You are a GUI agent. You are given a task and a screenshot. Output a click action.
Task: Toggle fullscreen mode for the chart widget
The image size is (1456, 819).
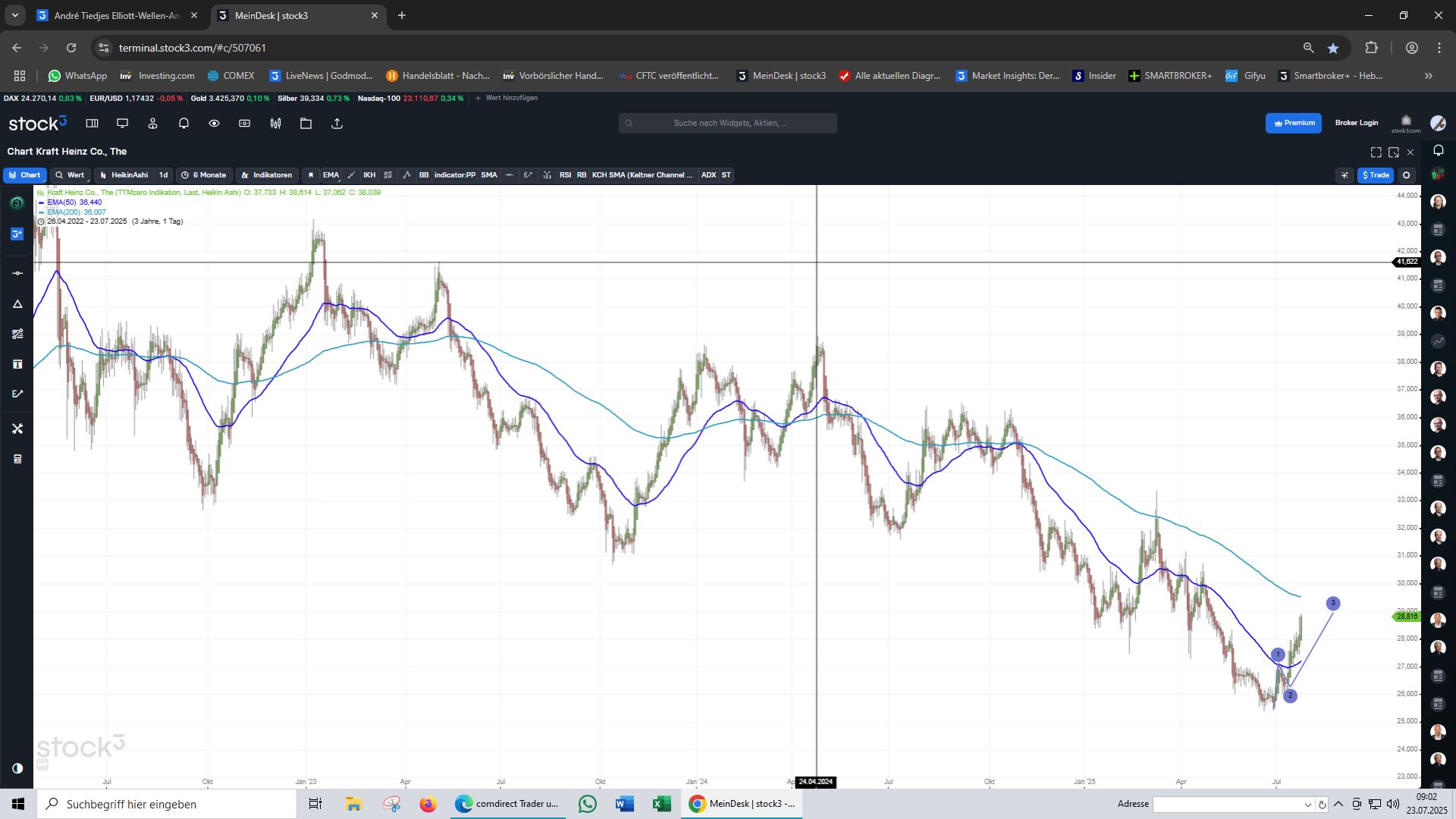point(1376,152)
